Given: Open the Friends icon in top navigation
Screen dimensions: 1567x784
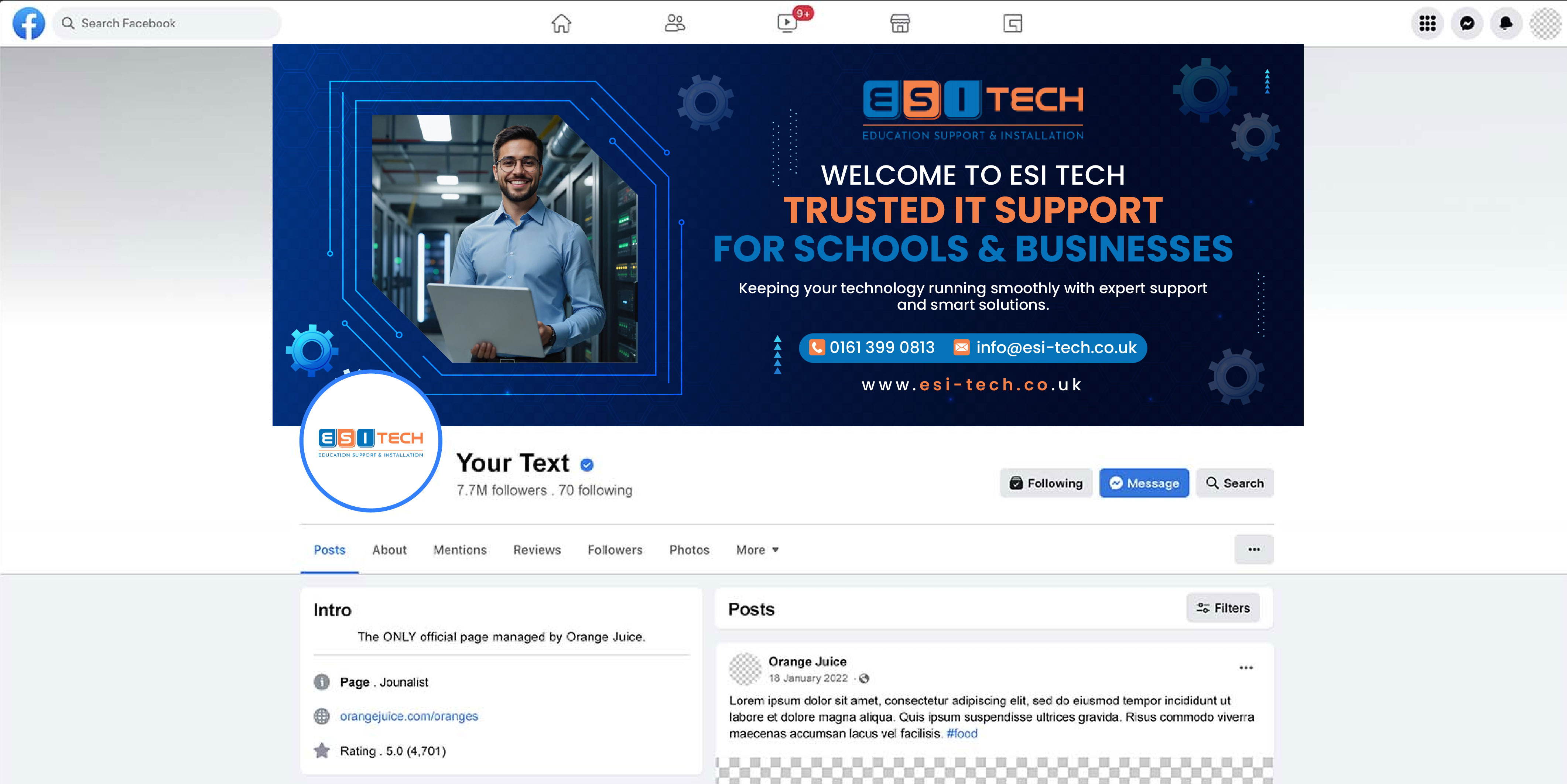Looking at the screenshot, I should (x=674, y=23).
